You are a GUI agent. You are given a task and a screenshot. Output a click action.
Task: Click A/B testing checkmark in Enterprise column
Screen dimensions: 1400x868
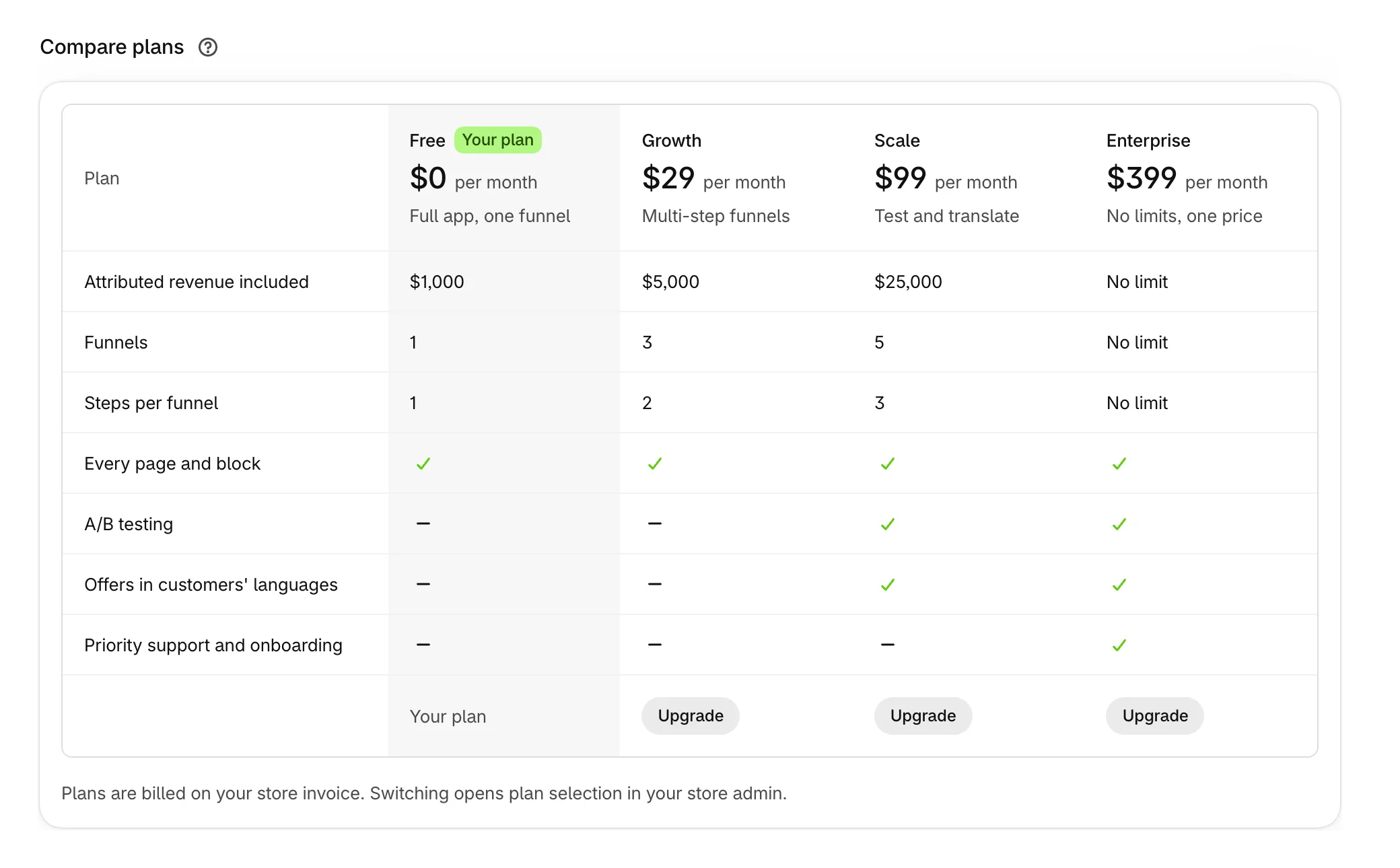tap(1119, 524)
